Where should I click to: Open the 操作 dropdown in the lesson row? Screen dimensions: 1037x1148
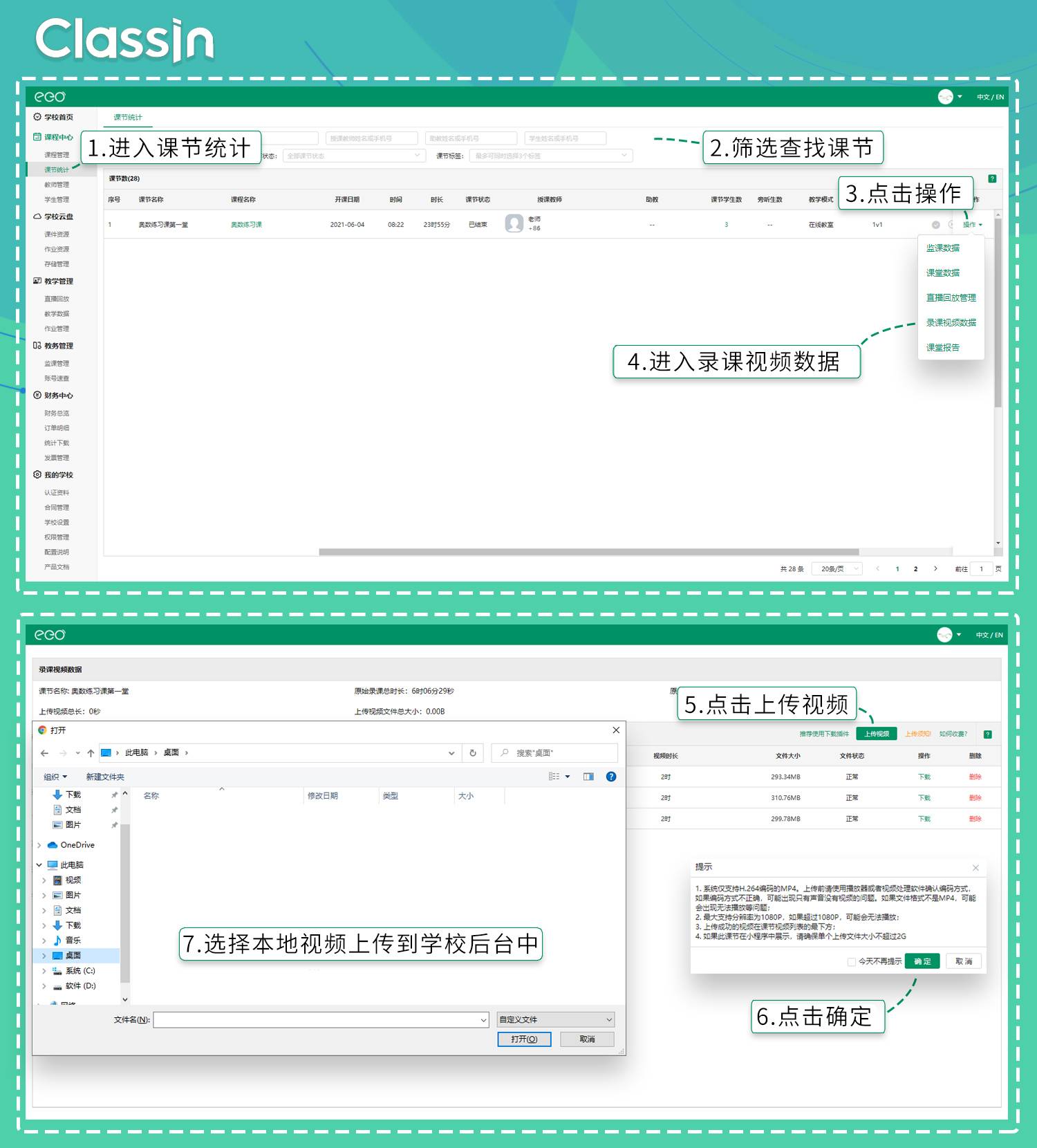pyautogui.click(x=972, y=225)
